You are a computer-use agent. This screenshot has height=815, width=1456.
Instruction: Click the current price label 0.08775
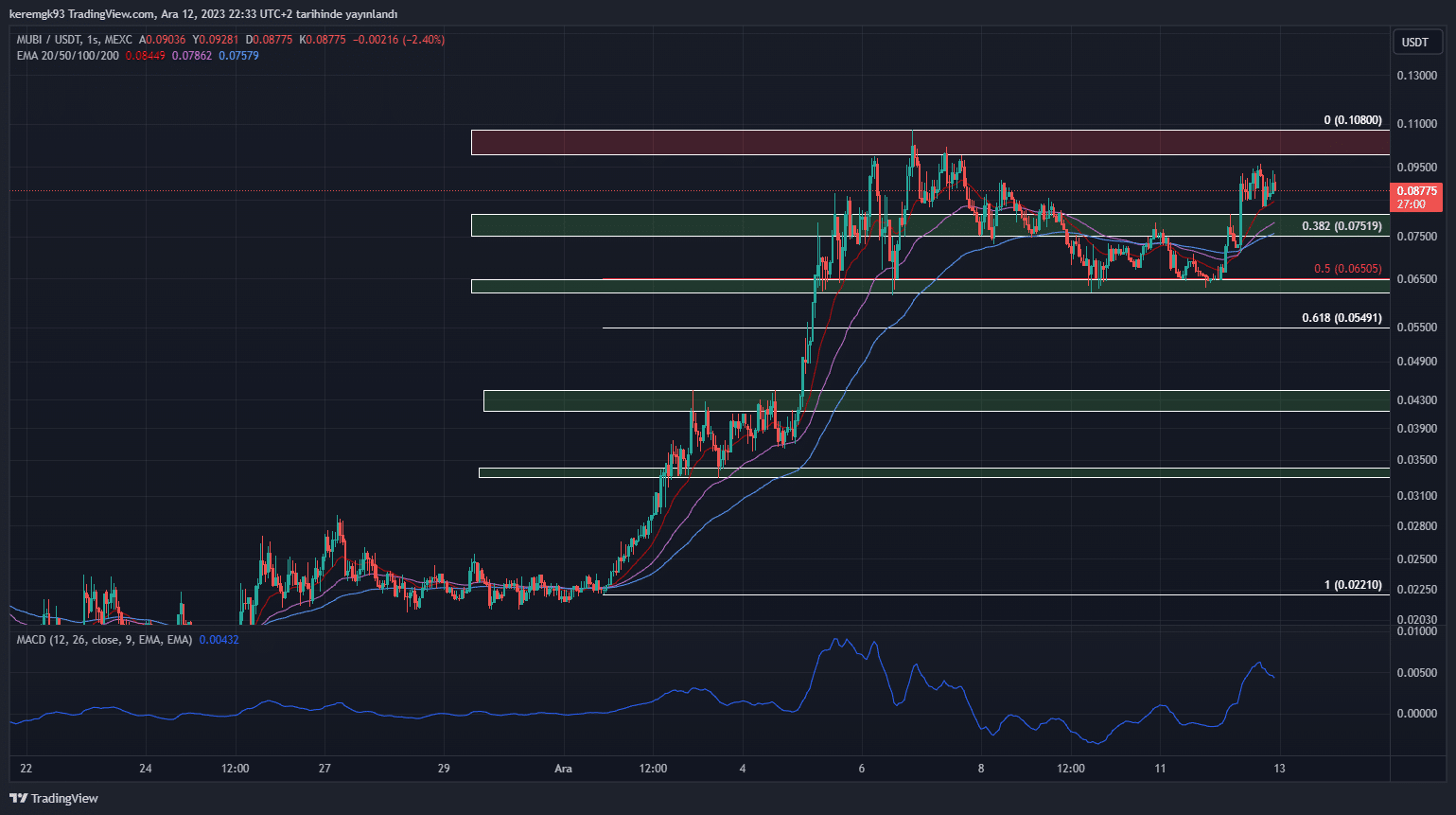[x=1416, y=191]
